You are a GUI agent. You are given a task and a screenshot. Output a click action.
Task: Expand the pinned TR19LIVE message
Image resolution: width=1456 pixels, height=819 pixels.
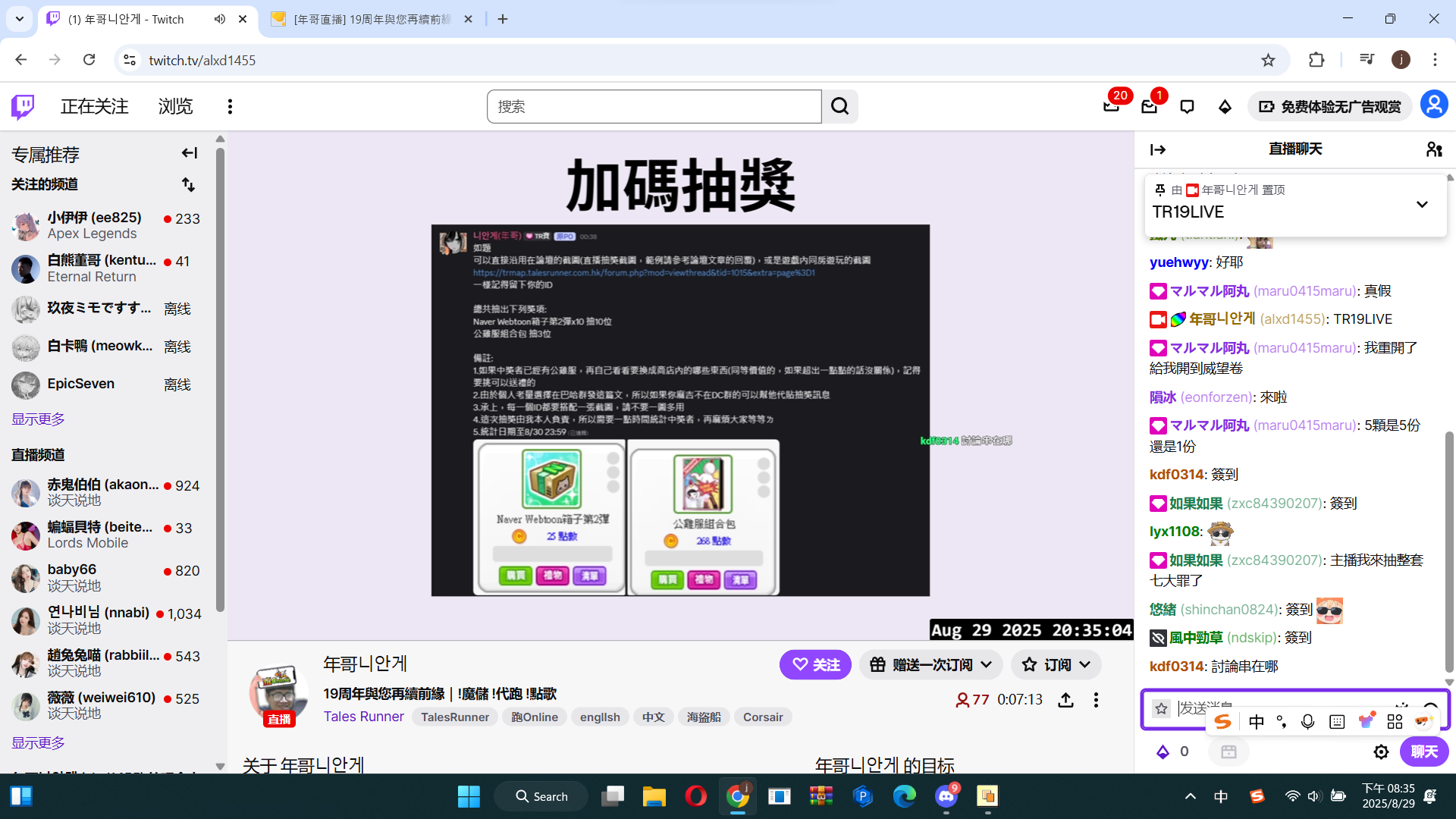point(1422,204)
